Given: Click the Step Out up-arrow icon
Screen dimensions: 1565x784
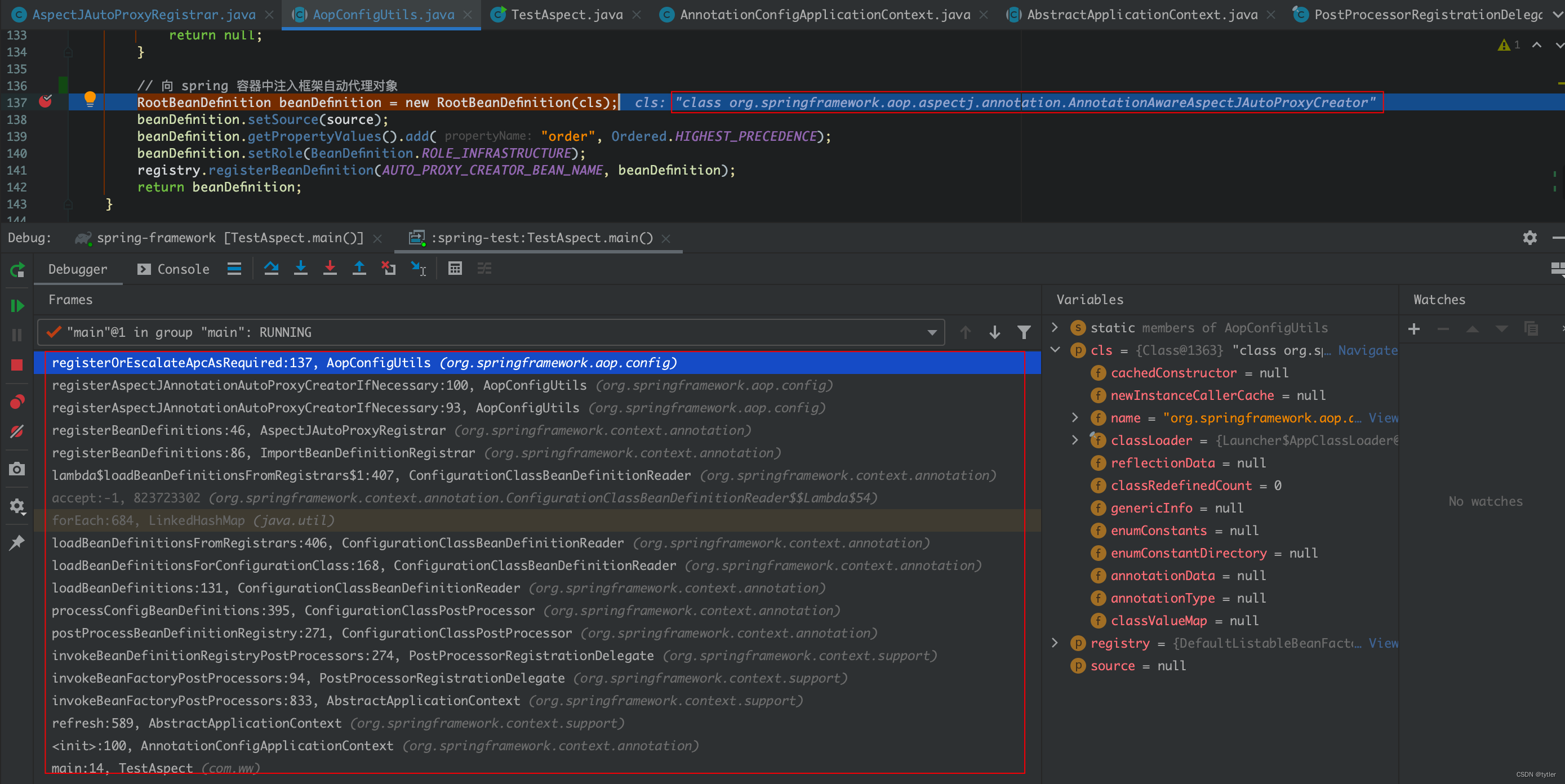Looking at the screenshot, I should pos(359,269).
